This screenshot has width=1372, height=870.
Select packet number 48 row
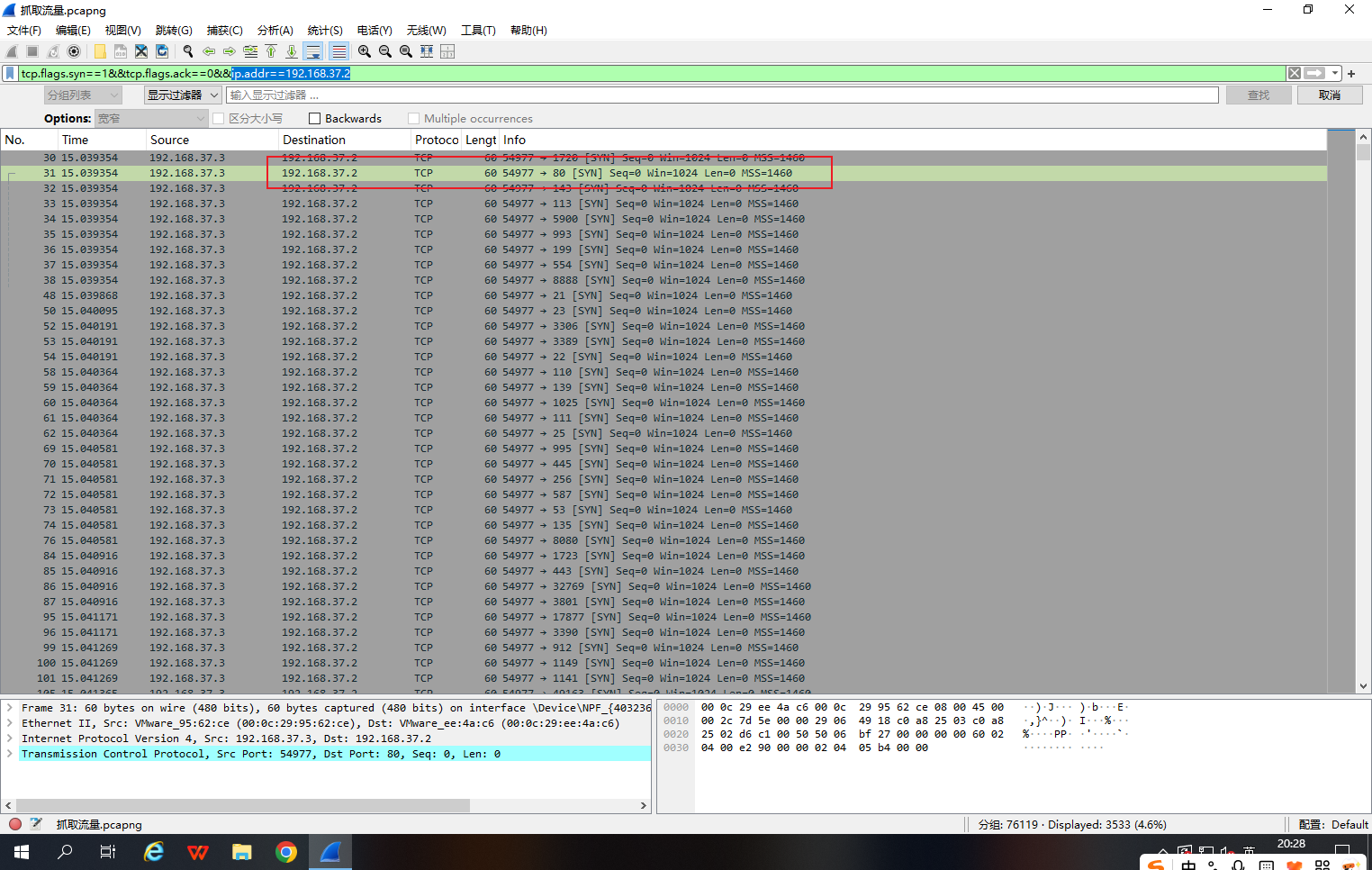(663, 295)
